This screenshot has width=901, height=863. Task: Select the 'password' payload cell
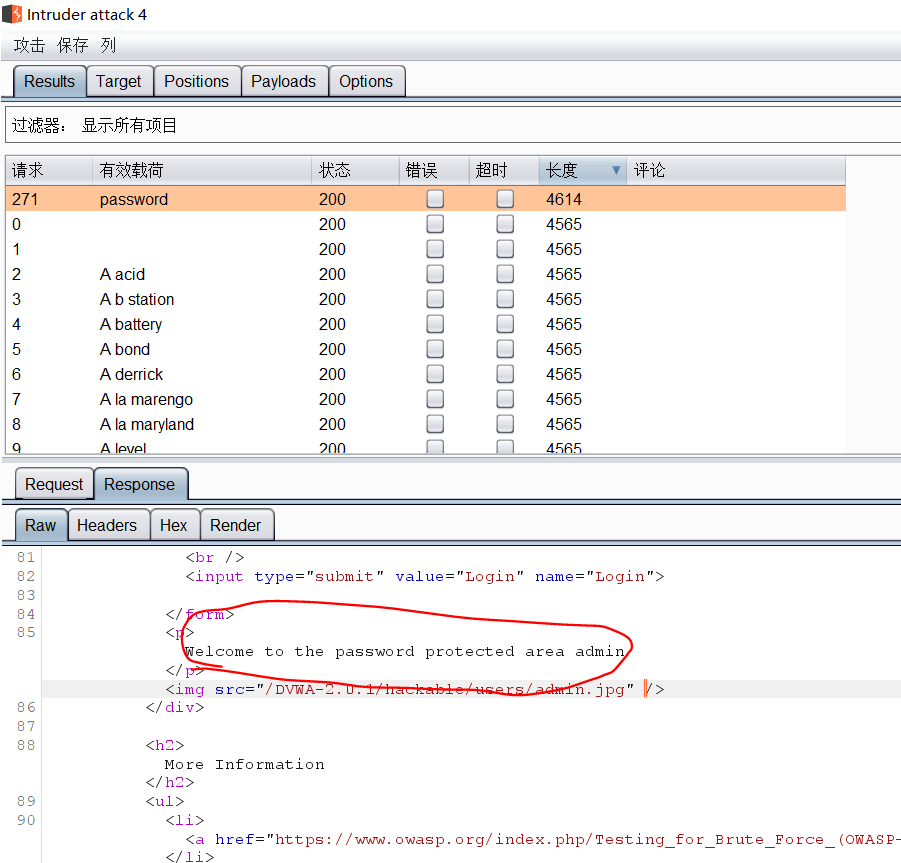coord(134,199)
